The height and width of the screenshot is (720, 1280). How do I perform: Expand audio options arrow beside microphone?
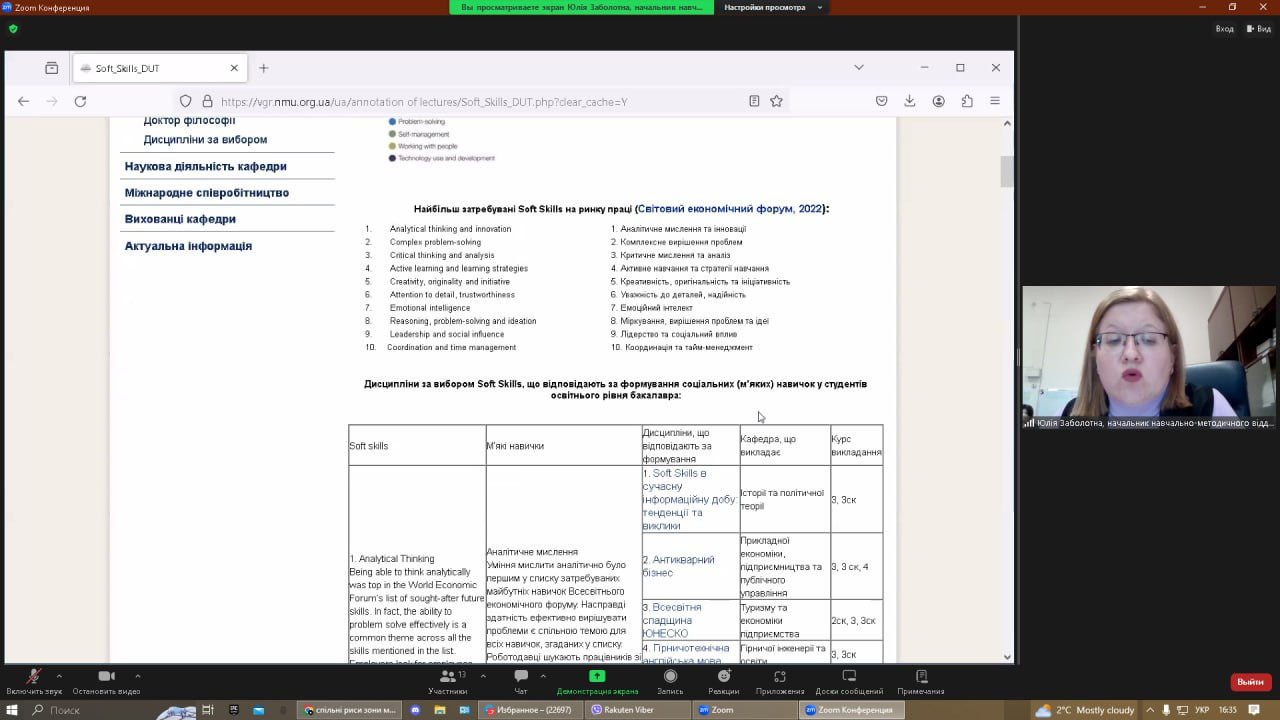(59, 676)
